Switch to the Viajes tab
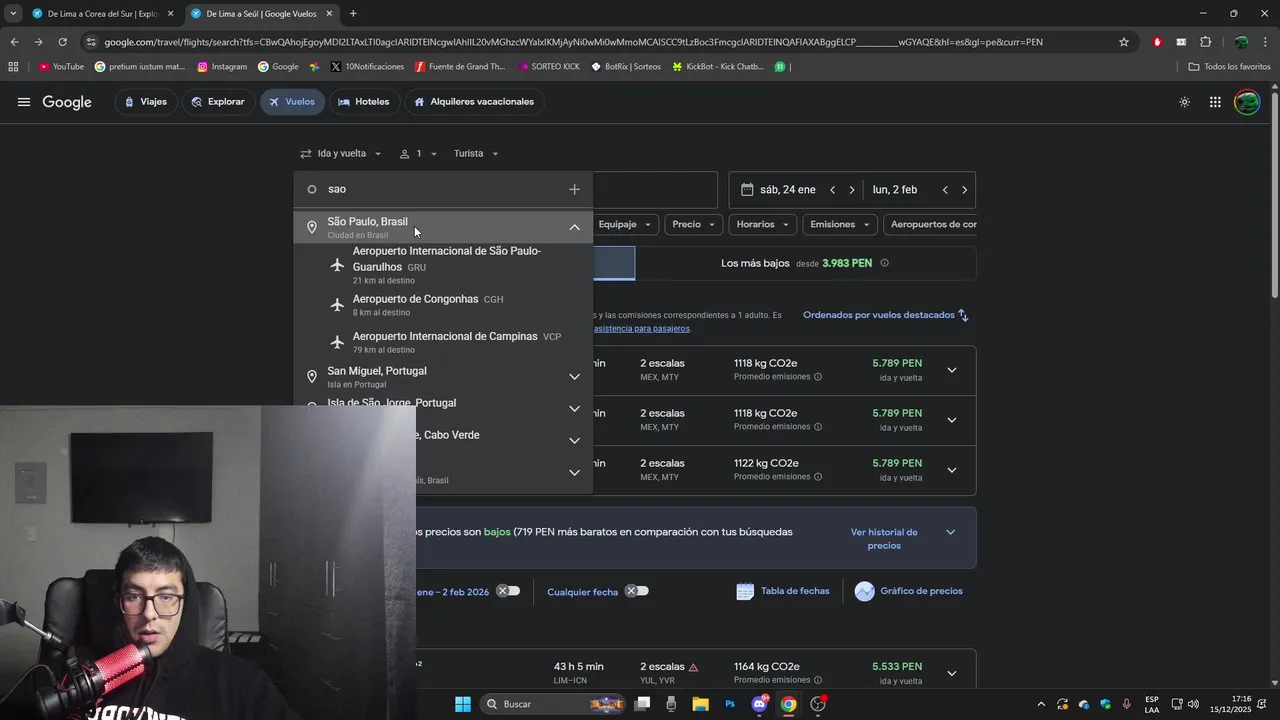1280x720 pixels. [145, 102]
